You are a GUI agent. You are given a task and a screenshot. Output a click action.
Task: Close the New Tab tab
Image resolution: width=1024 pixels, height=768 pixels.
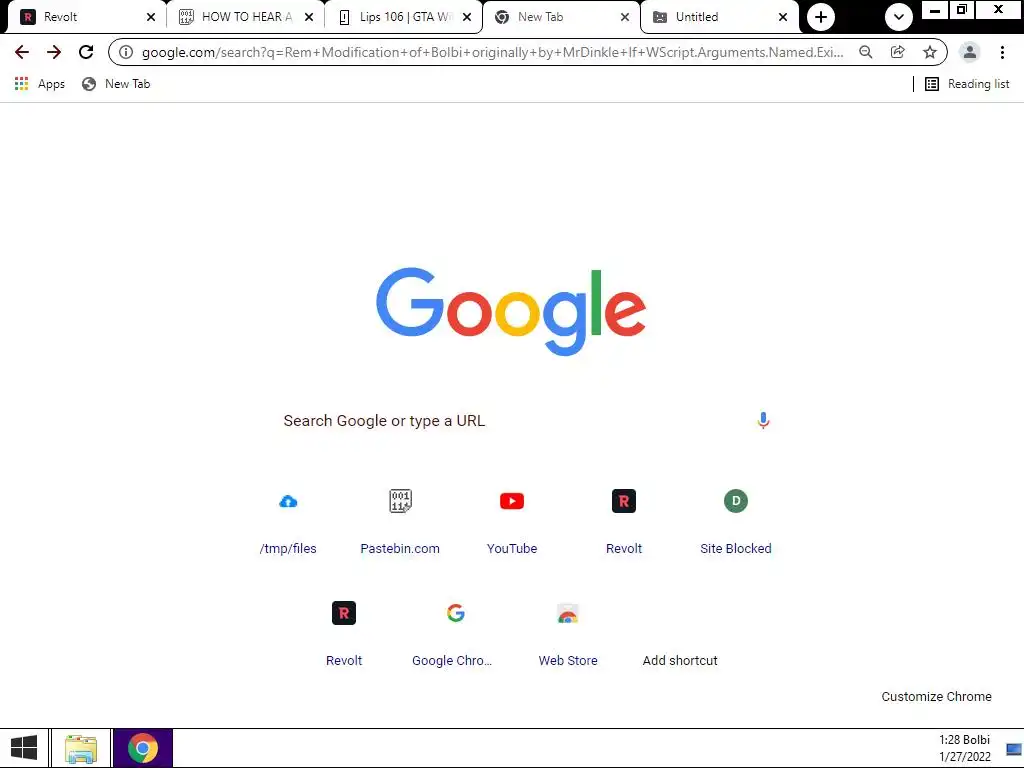click(x=625, y=17)
